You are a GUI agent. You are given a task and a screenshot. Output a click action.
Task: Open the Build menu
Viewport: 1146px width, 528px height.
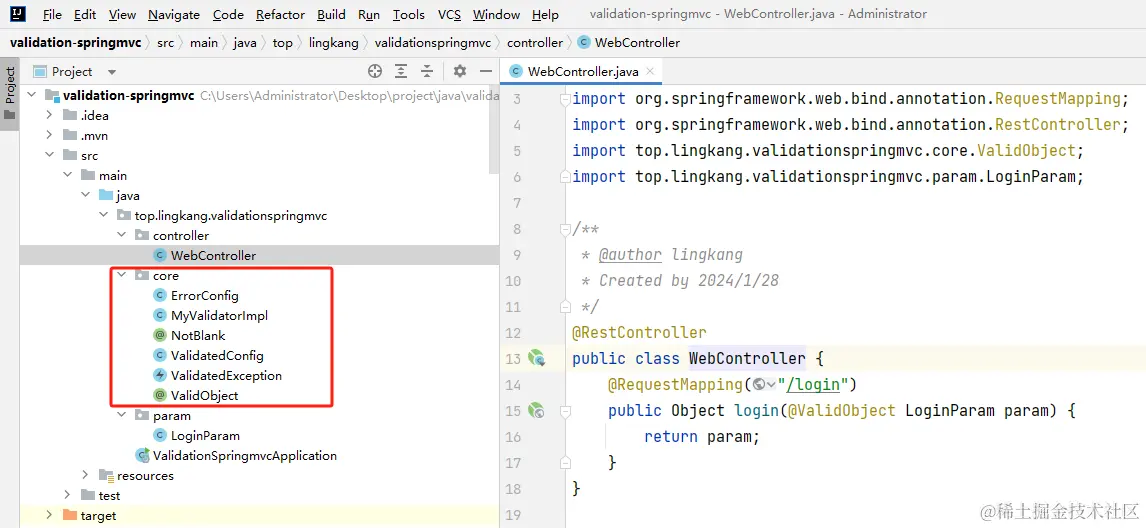pos(331,15)
